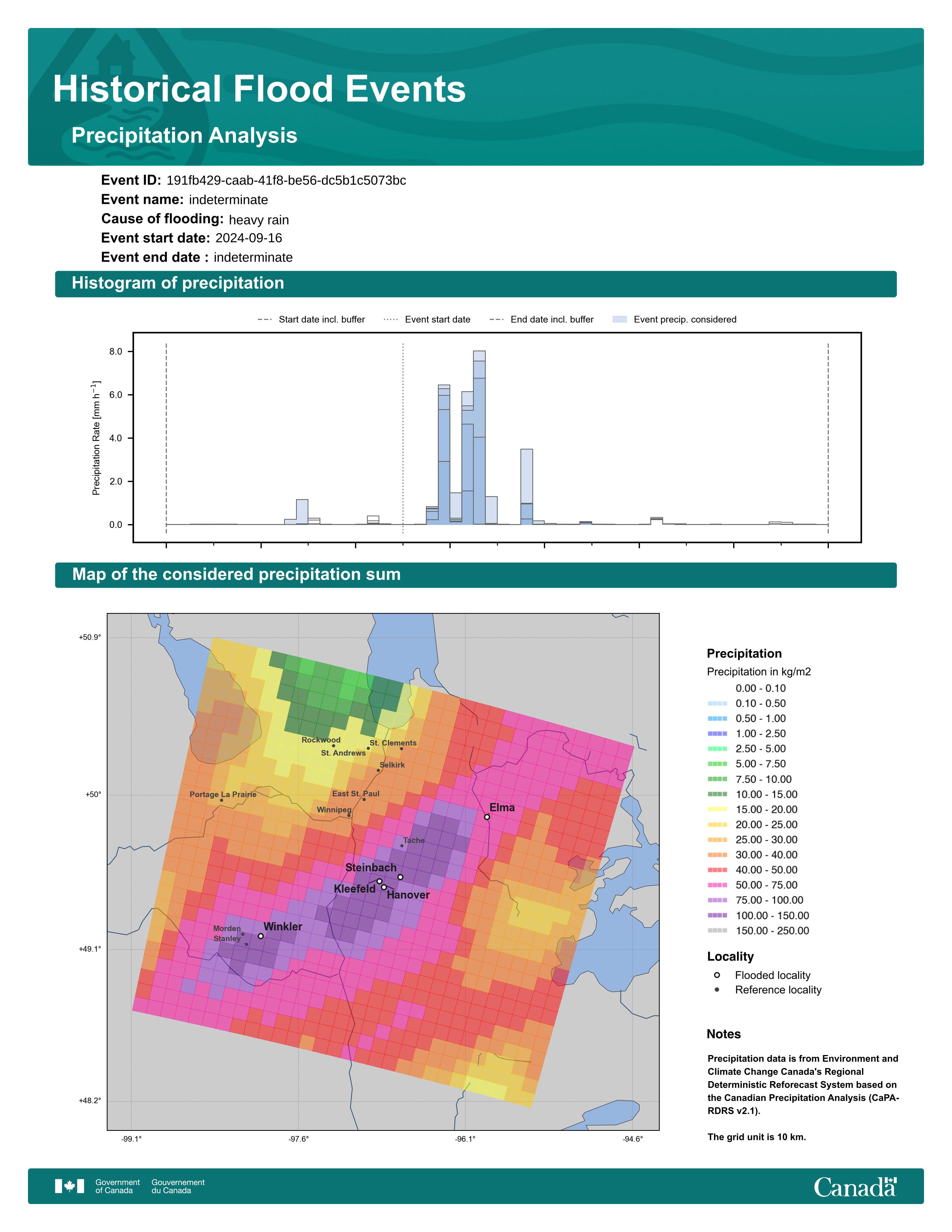Click the +50.9° latitude label
The height and width of the screenshot is (1232, 952).
90,637
